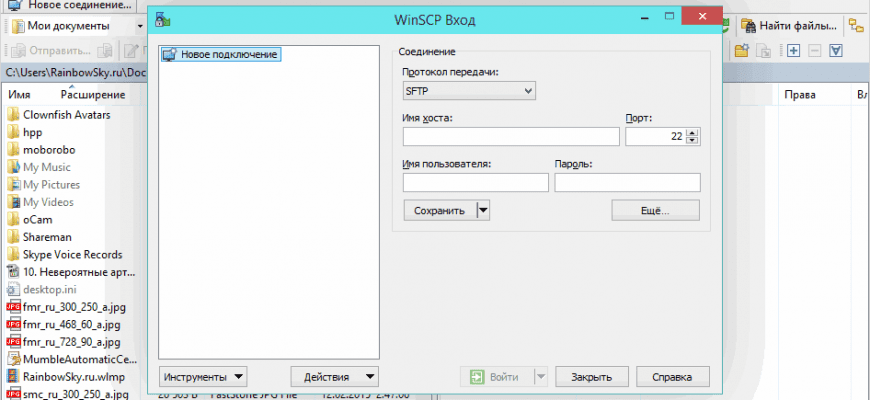Click the Отправить toolbar button
Image resolution: width=870 pixels, height=400 pixels.
click(51, 50)
